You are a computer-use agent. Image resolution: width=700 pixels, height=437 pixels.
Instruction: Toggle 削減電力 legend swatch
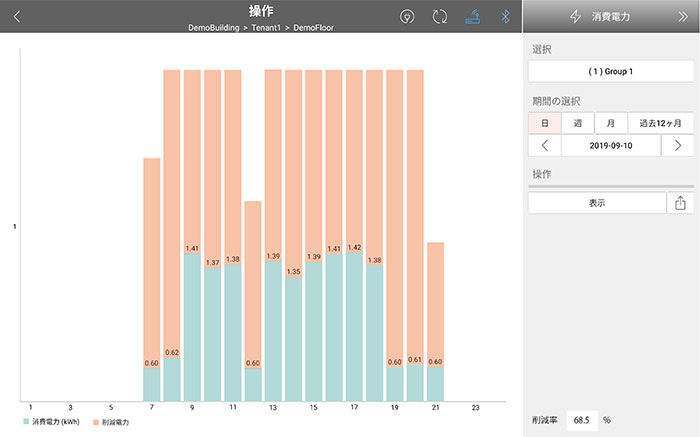(97, 422)
